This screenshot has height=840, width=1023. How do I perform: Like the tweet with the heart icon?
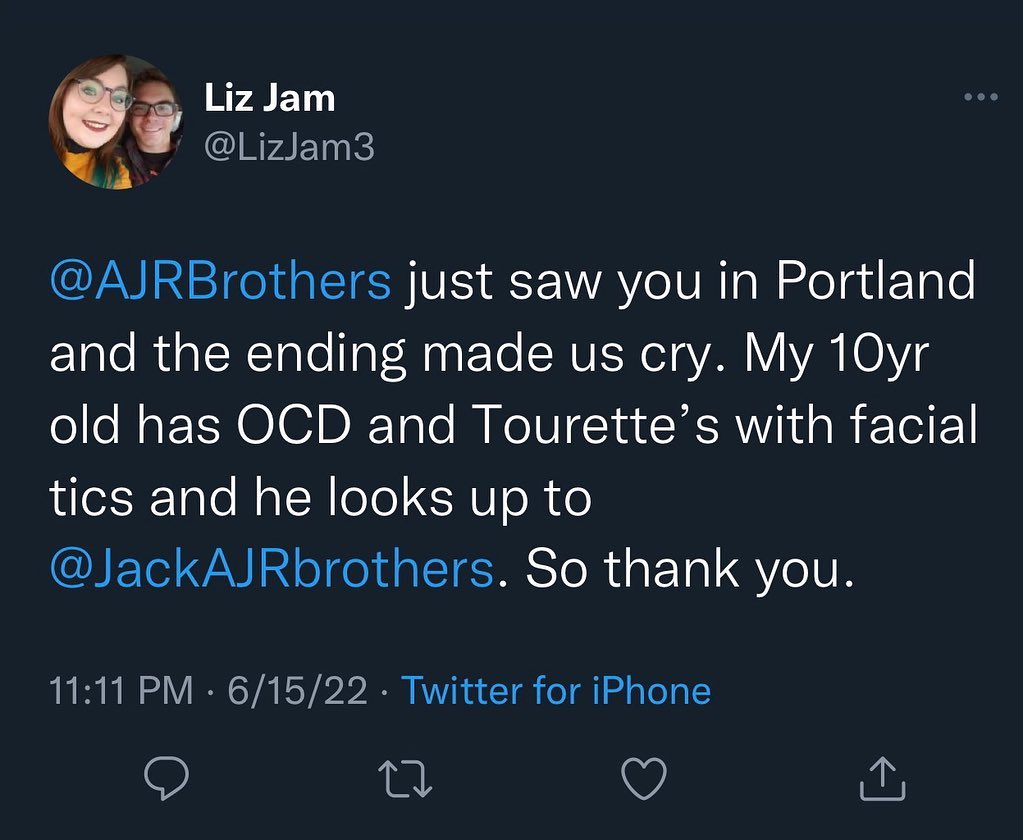pyautogui.click(x=645, y=777)
